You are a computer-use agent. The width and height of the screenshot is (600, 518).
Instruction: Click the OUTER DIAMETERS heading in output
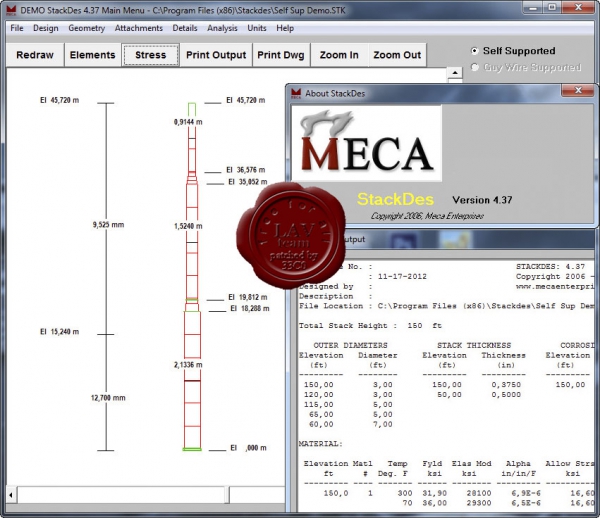tap(351, 345)
